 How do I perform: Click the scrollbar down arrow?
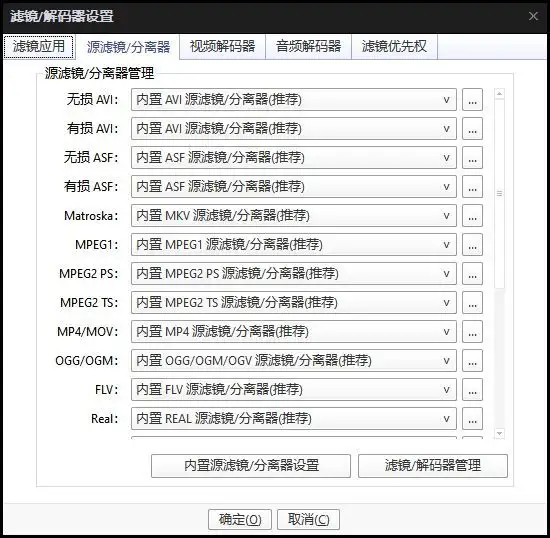click(x=499, y=434)
